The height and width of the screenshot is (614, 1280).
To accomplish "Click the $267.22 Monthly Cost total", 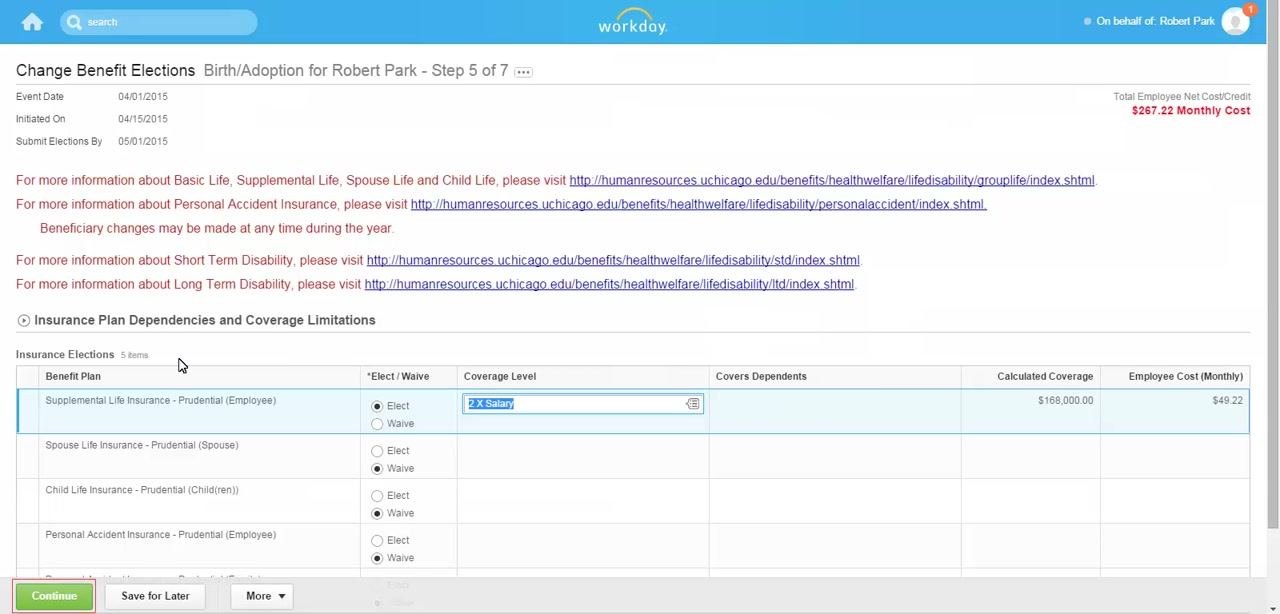I will (1191, 111).
